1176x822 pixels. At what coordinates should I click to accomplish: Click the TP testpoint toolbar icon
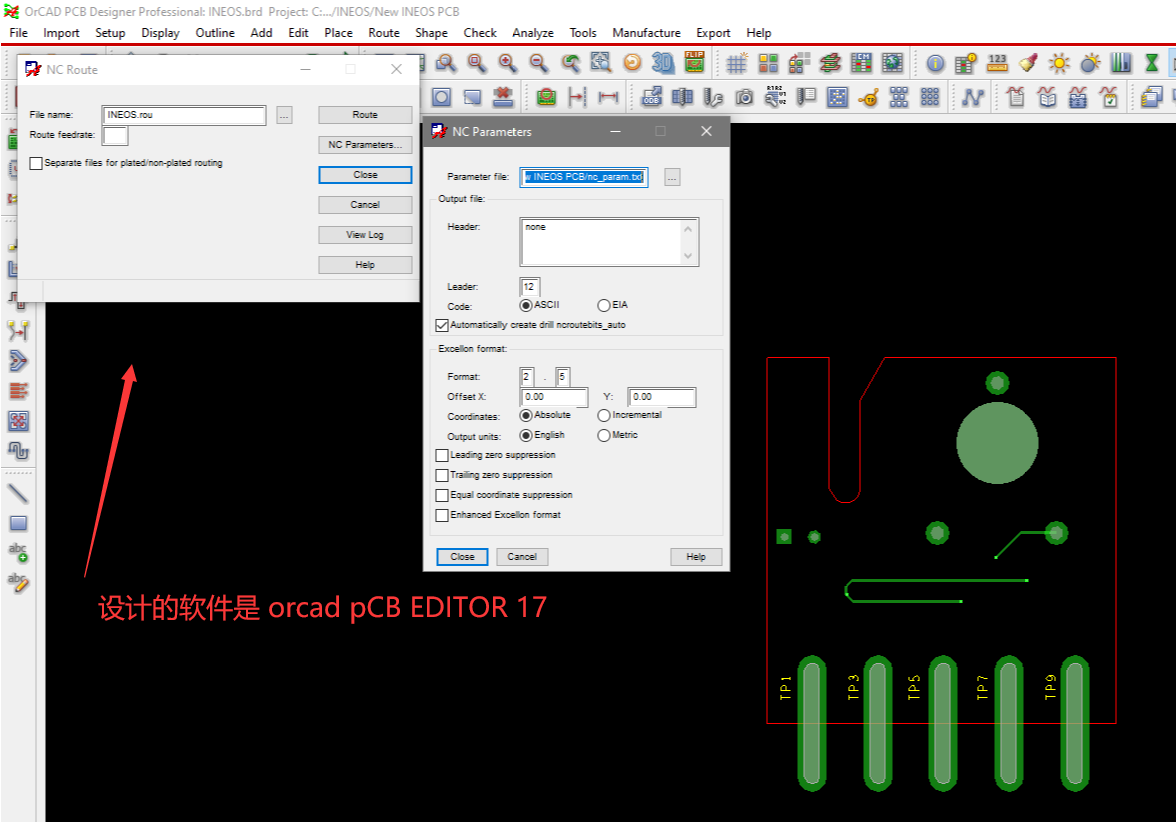868,98
